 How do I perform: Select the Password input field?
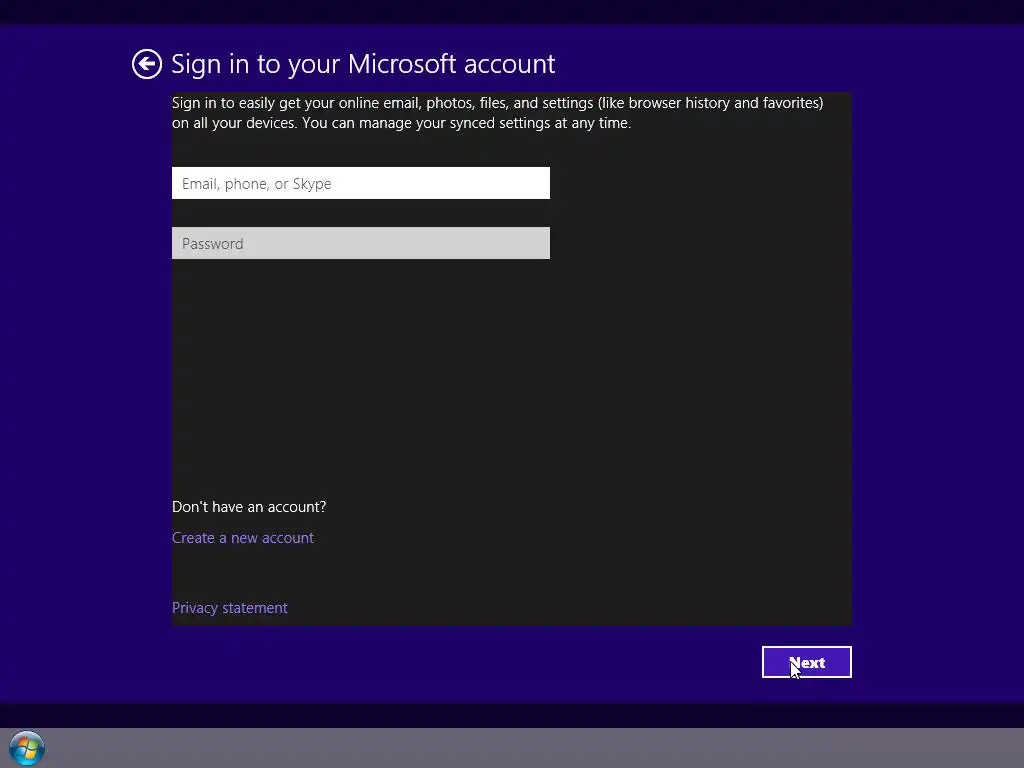(x=360, y=244)
